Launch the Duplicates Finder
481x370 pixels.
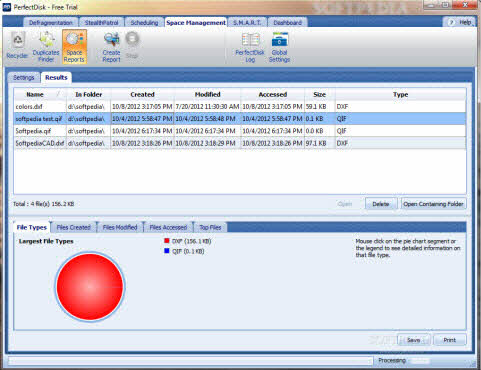point(46,47)
